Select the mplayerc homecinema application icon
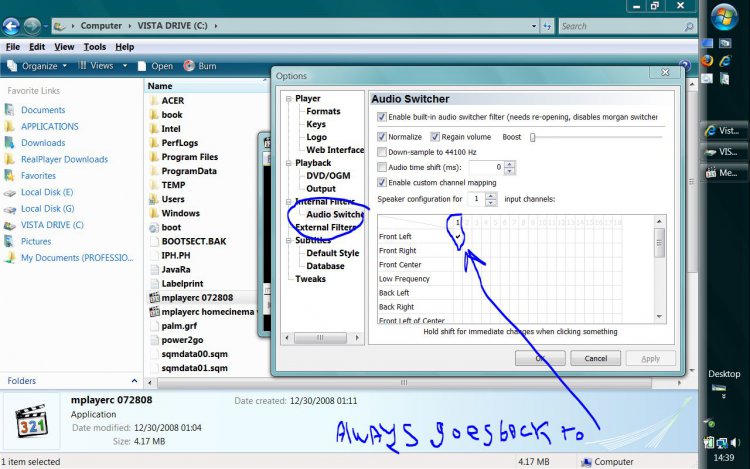This screenshot has height=469, width=750. [154, 312]
